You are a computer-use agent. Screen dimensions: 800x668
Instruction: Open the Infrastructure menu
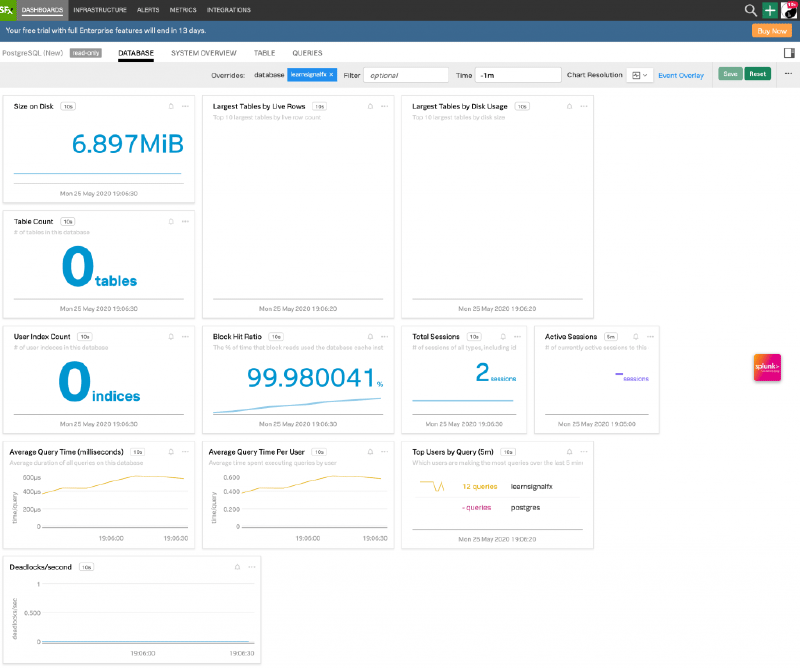(x=100, y=10)
